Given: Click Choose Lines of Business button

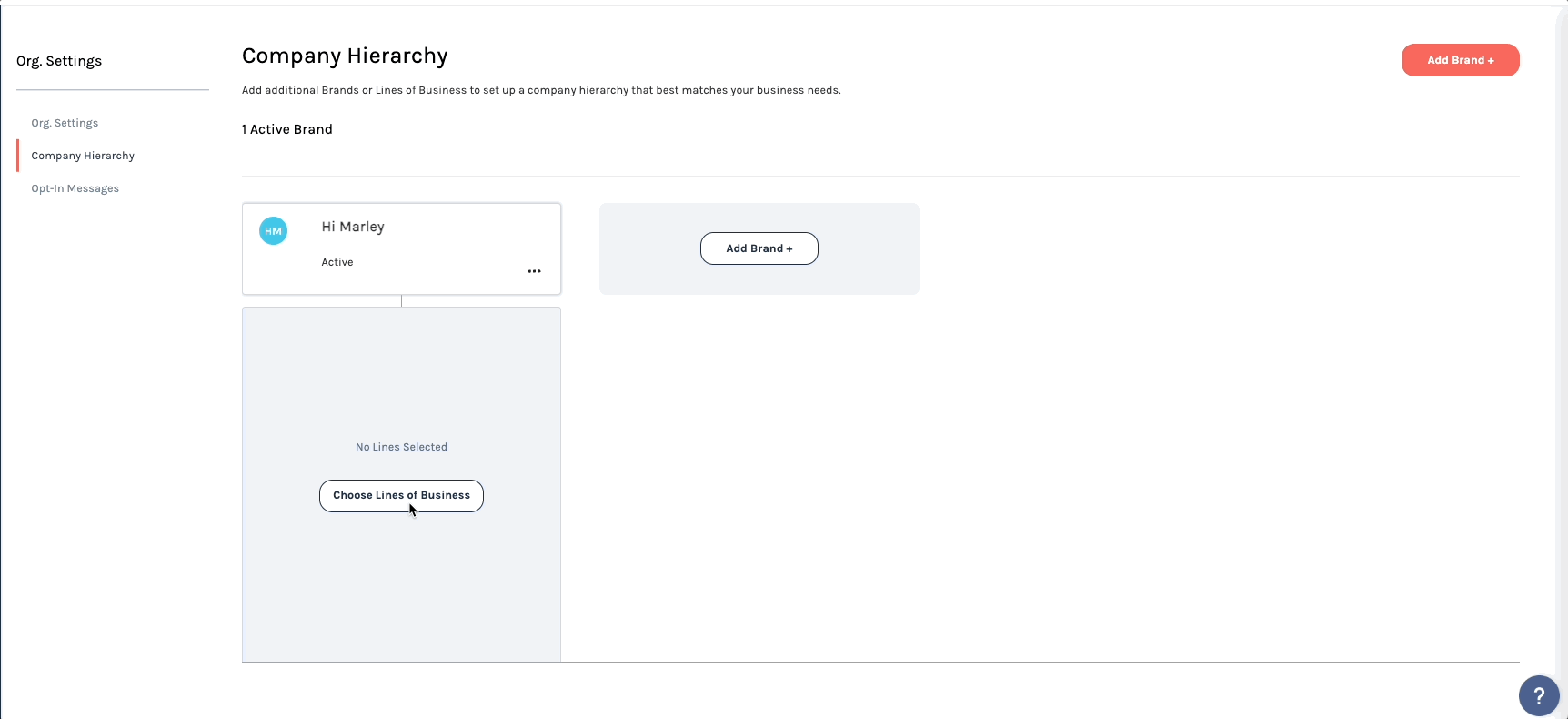Looking at the screenshot, I should pyautogui.click(x=401, y=496).
